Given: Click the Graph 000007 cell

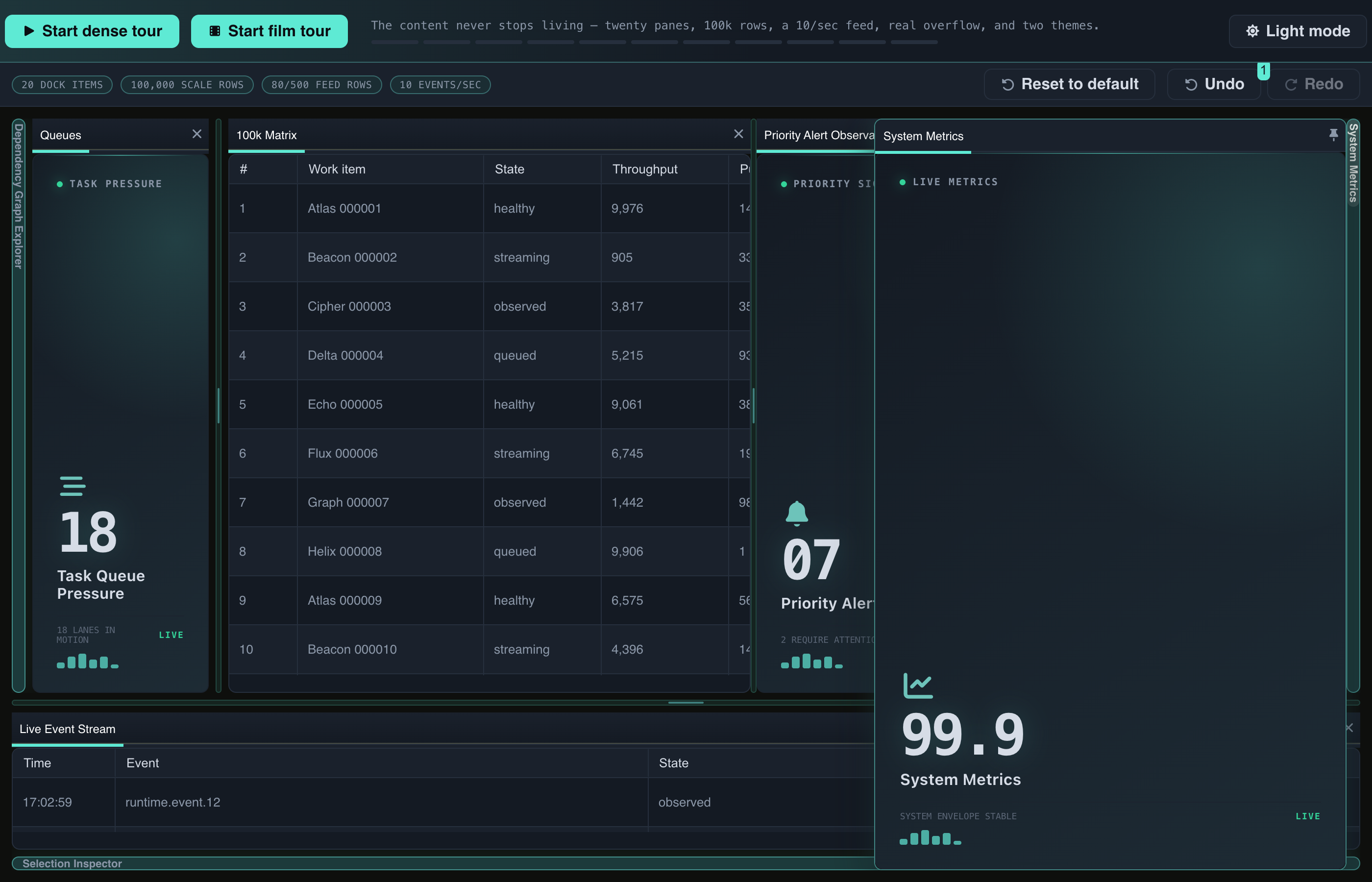Looking at the screenshot, I should (391, 502).
